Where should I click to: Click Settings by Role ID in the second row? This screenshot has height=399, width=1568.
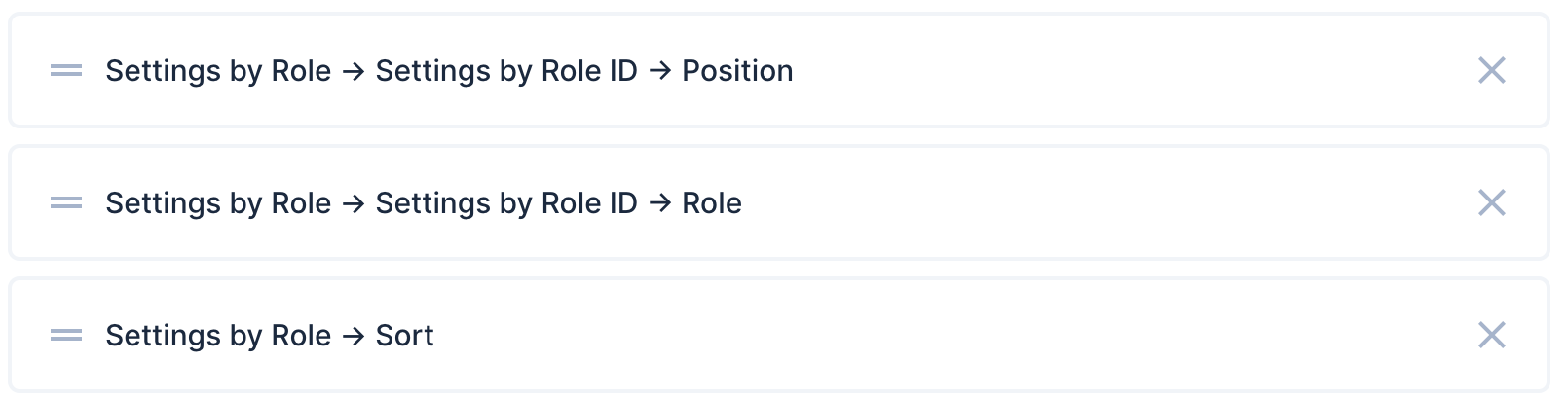click(x=506, y=203)
